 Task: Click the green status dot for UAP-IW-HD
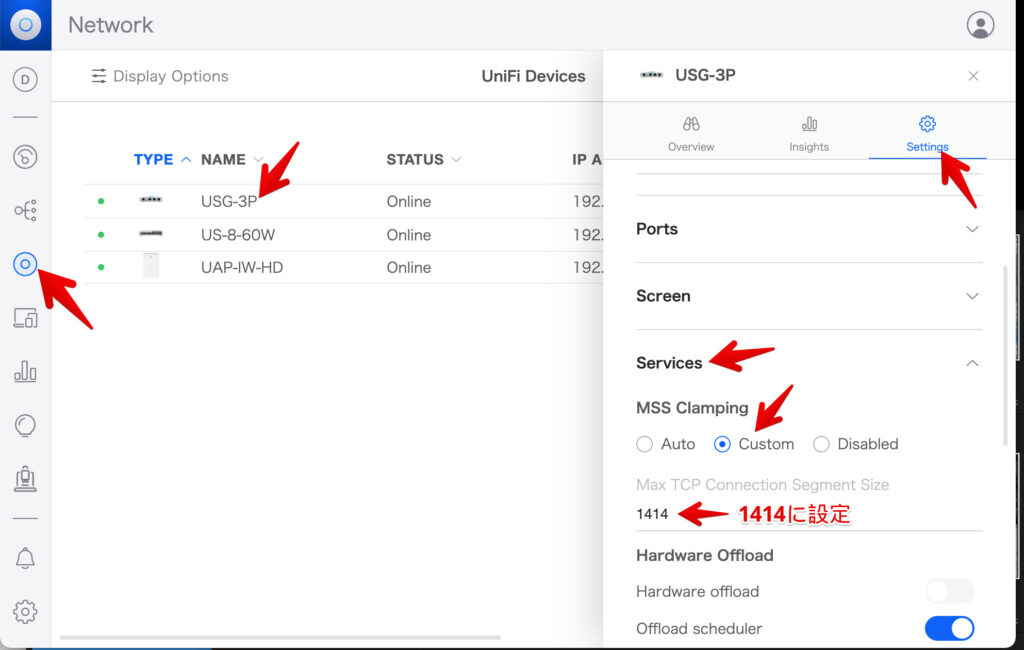(101, 267)
